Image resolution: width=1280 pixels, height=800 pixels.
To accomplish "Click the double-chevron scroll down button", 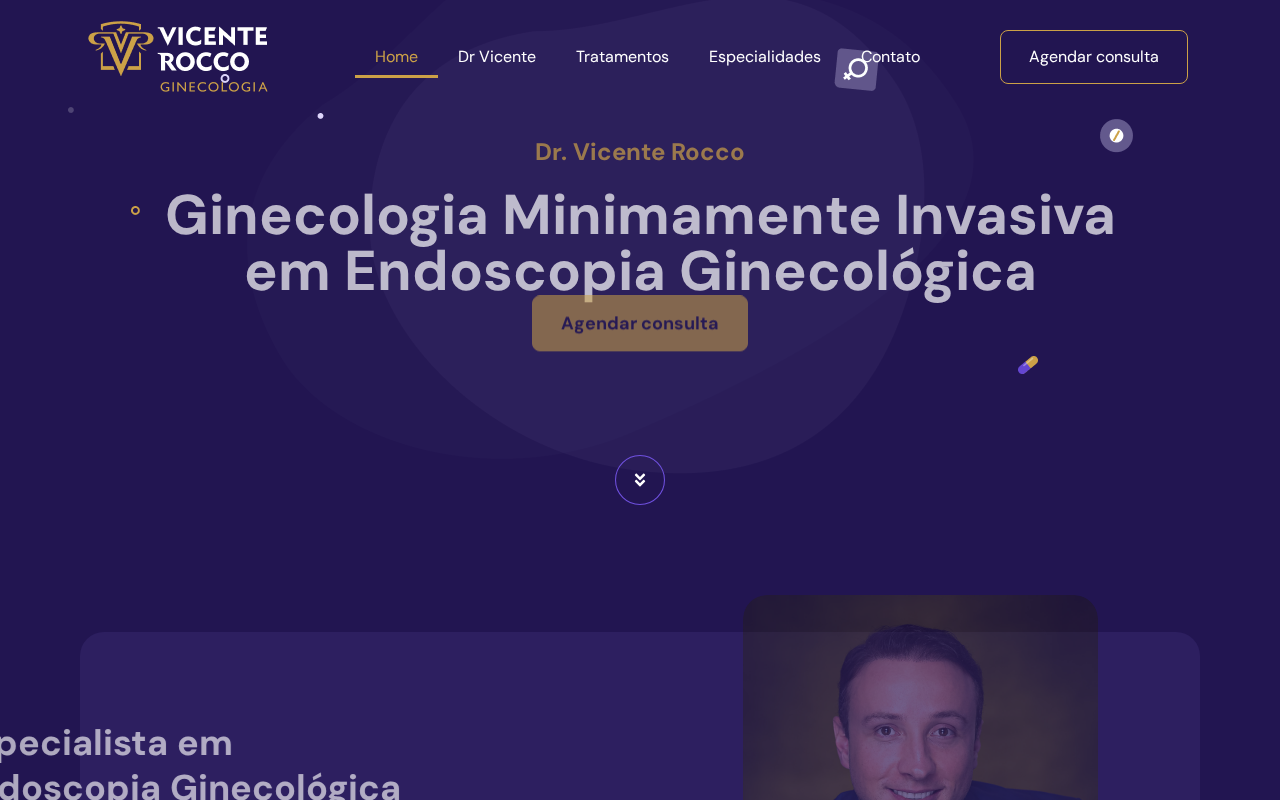I will coord(640,480).
